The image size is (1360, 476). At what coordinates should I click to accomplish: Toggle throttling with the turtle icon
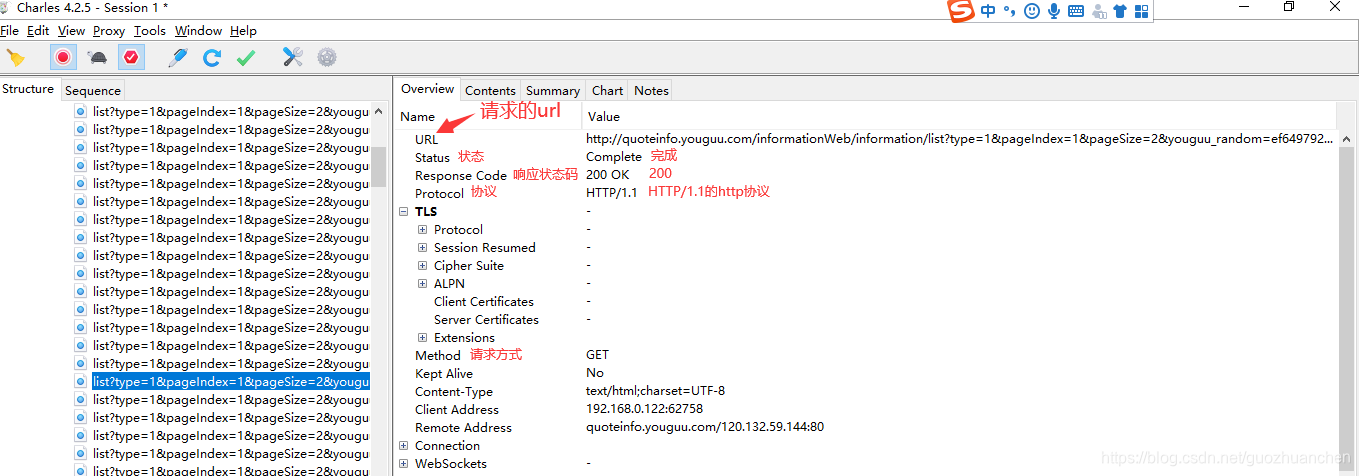pyautogui.click(x=98, y=58)
